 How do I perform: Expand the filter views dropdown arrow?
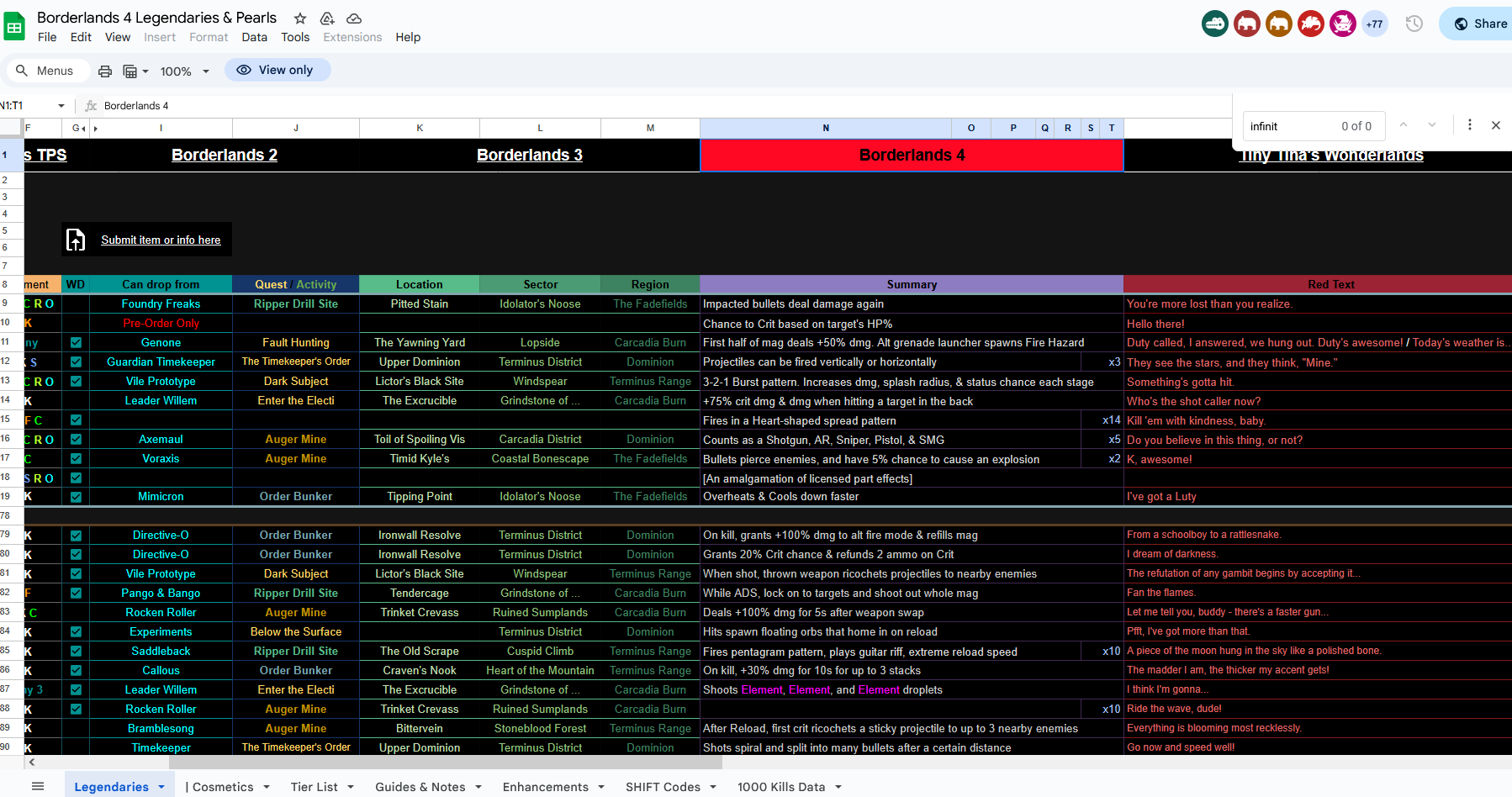(x=145, y=71)
